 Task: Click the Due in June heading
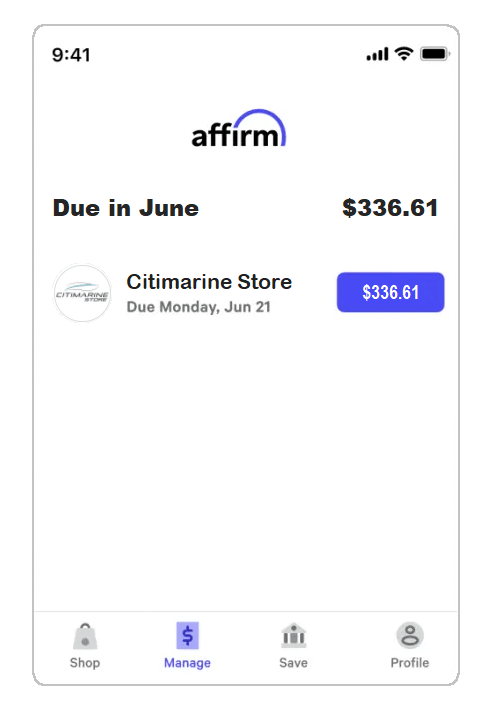126,208
